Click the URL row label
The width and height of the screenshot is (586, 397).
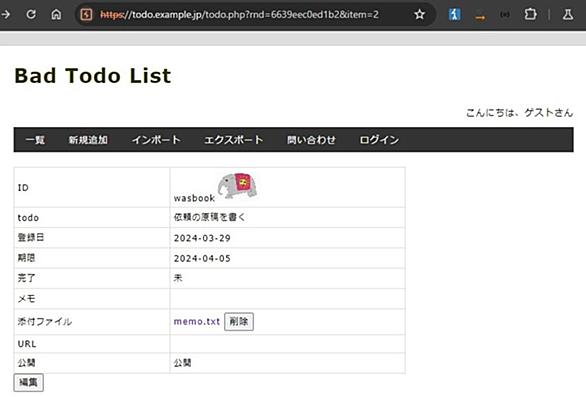[27, 344]
